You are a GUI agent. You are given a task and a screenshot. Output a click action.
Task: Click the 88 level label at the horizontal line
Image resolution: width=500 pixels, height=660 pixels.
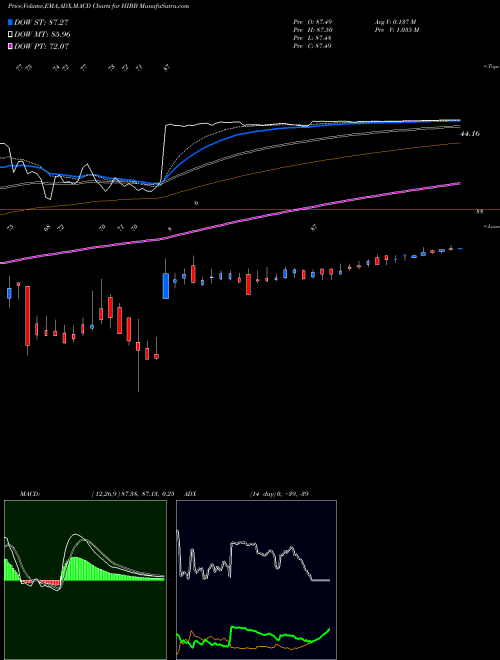click(479, 212)
